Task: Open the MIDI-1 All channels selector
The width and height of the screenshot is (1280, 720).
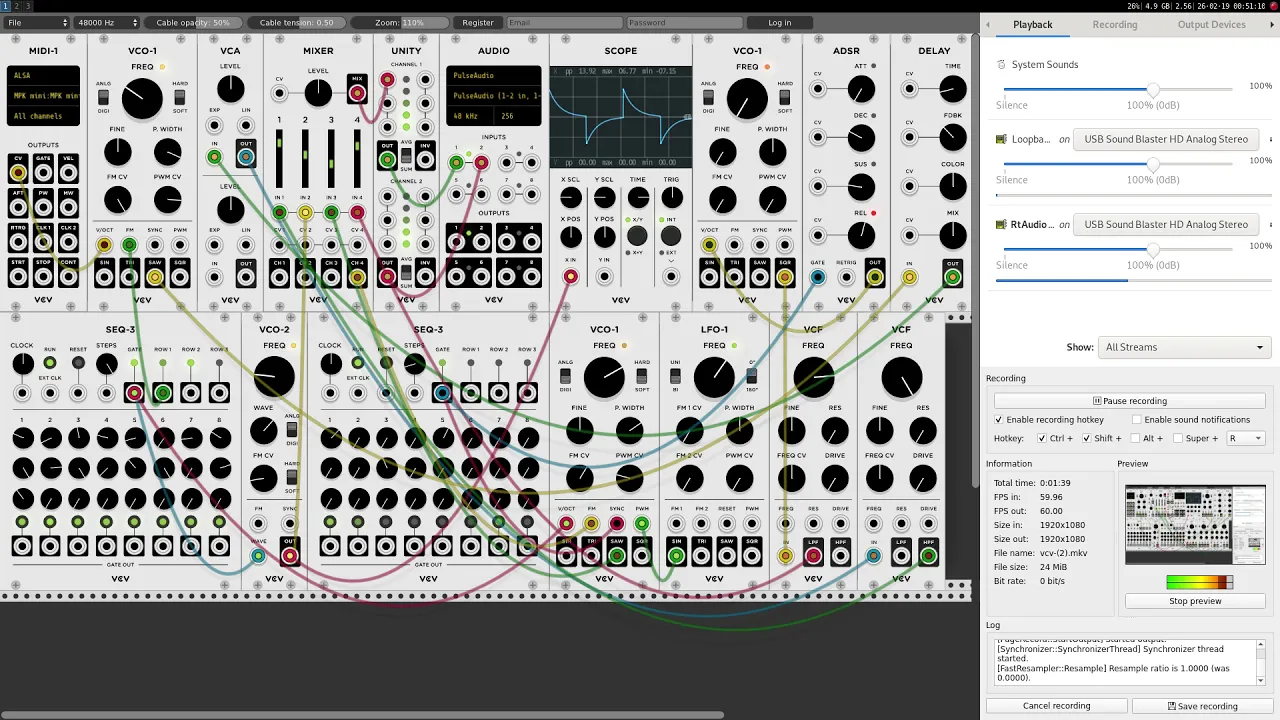Action: [43, 116]
